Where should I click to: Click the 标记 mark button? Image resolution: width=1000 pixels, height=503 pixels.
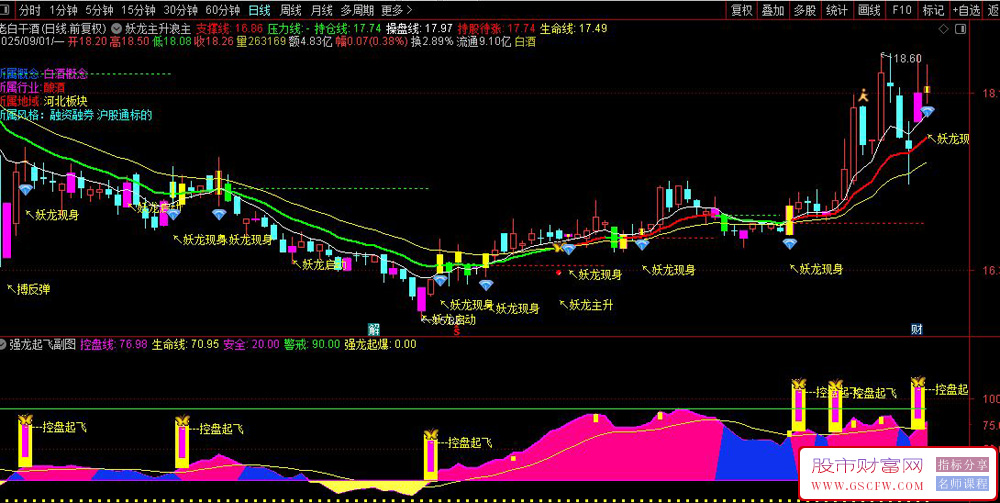tap(933, 10)
